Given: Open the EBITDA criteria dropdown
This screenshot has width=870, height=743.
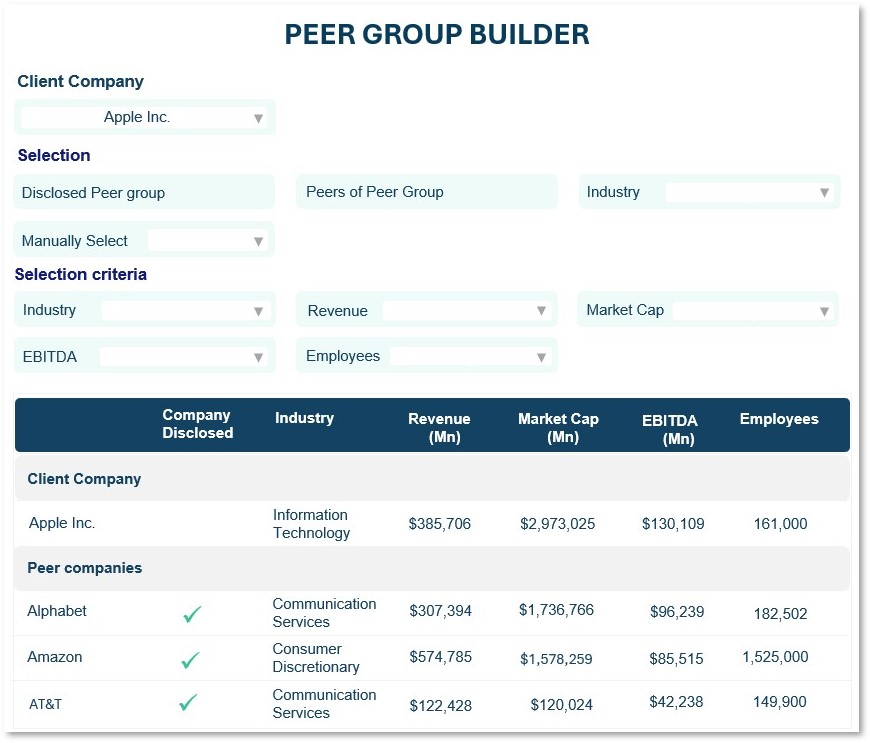Looking at the screenshot, I should 257,357.
